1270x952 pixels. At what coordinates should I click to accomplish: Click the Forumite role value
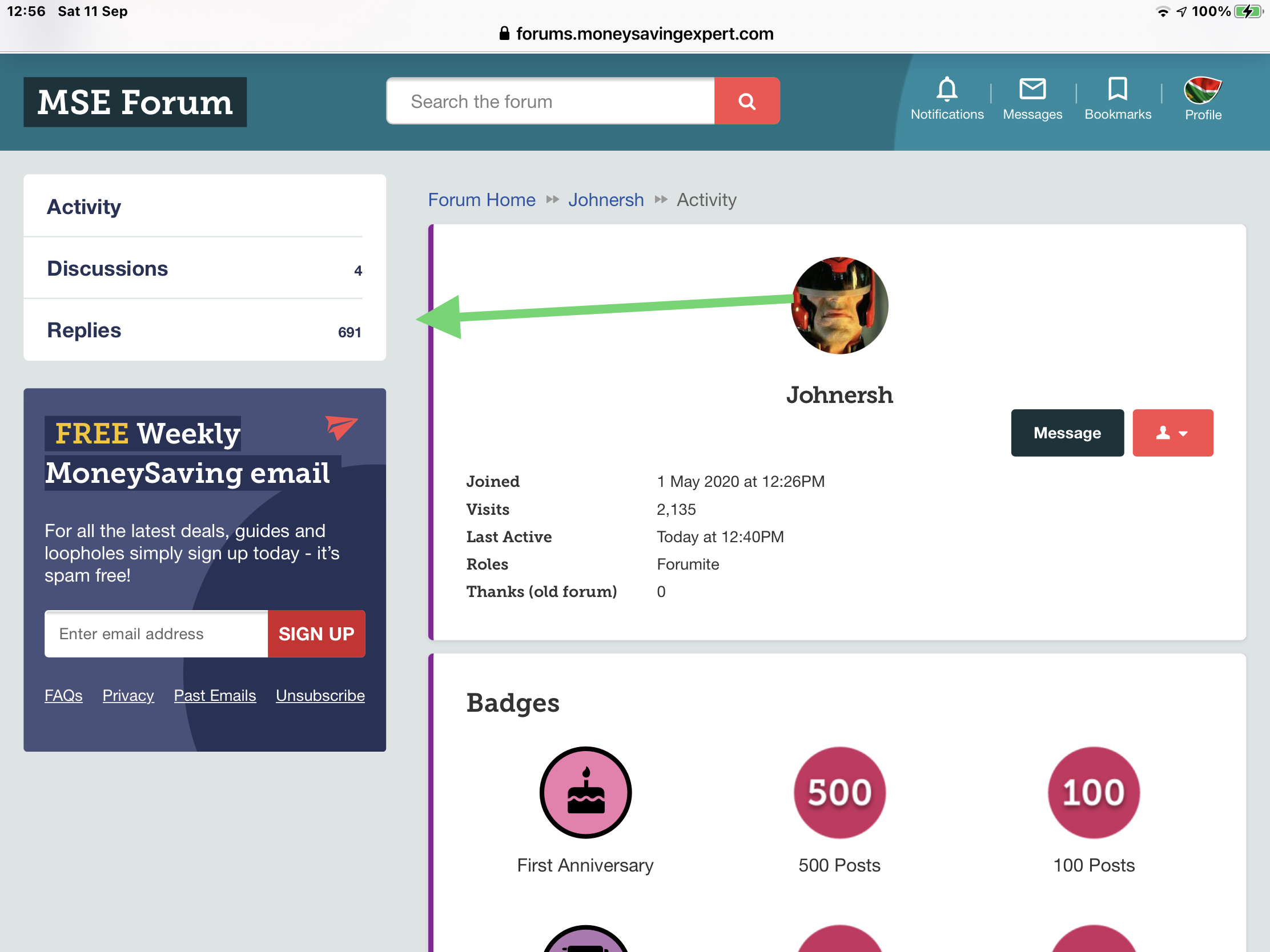(x=688, y=564)
